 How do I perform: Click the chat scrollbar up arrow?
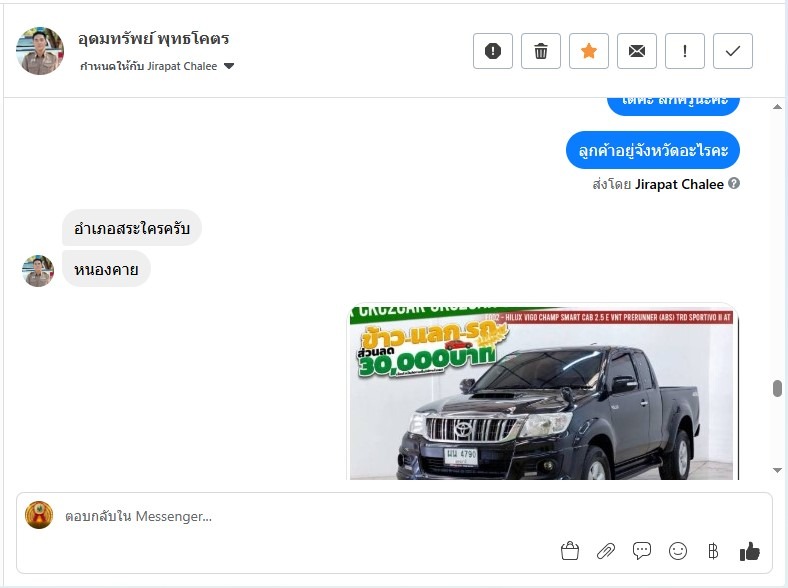coord(777,107)
